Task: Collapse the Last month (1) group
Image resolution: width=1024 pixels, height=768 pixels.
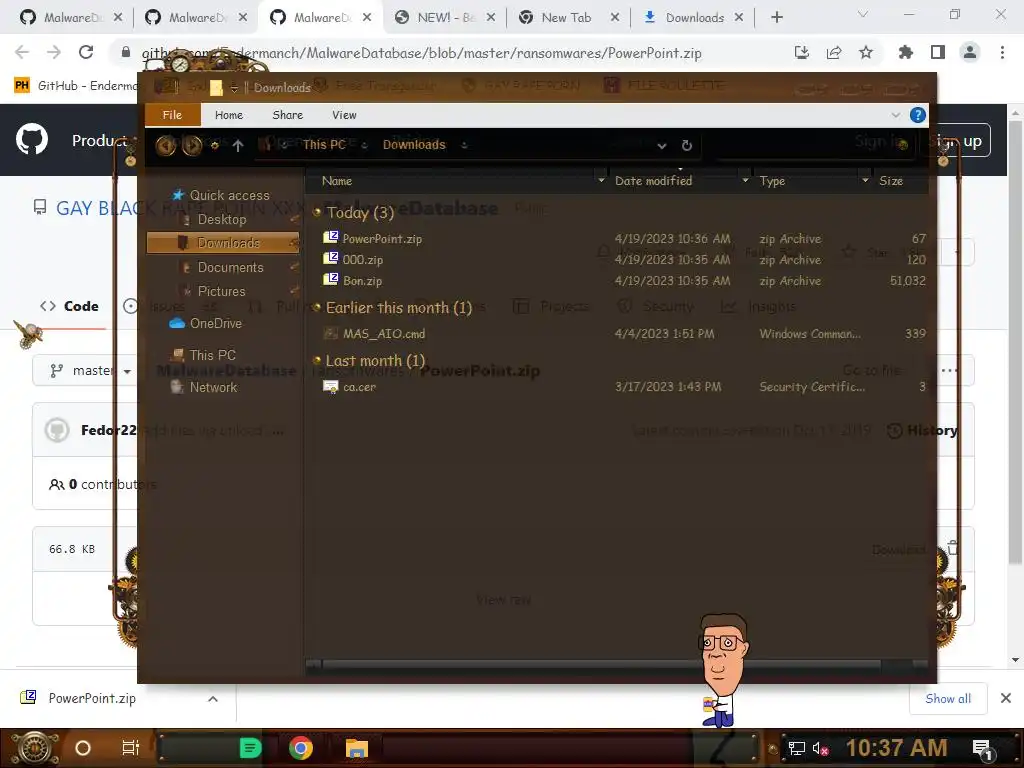Action: pyautogui.click(x=317, y=360)
